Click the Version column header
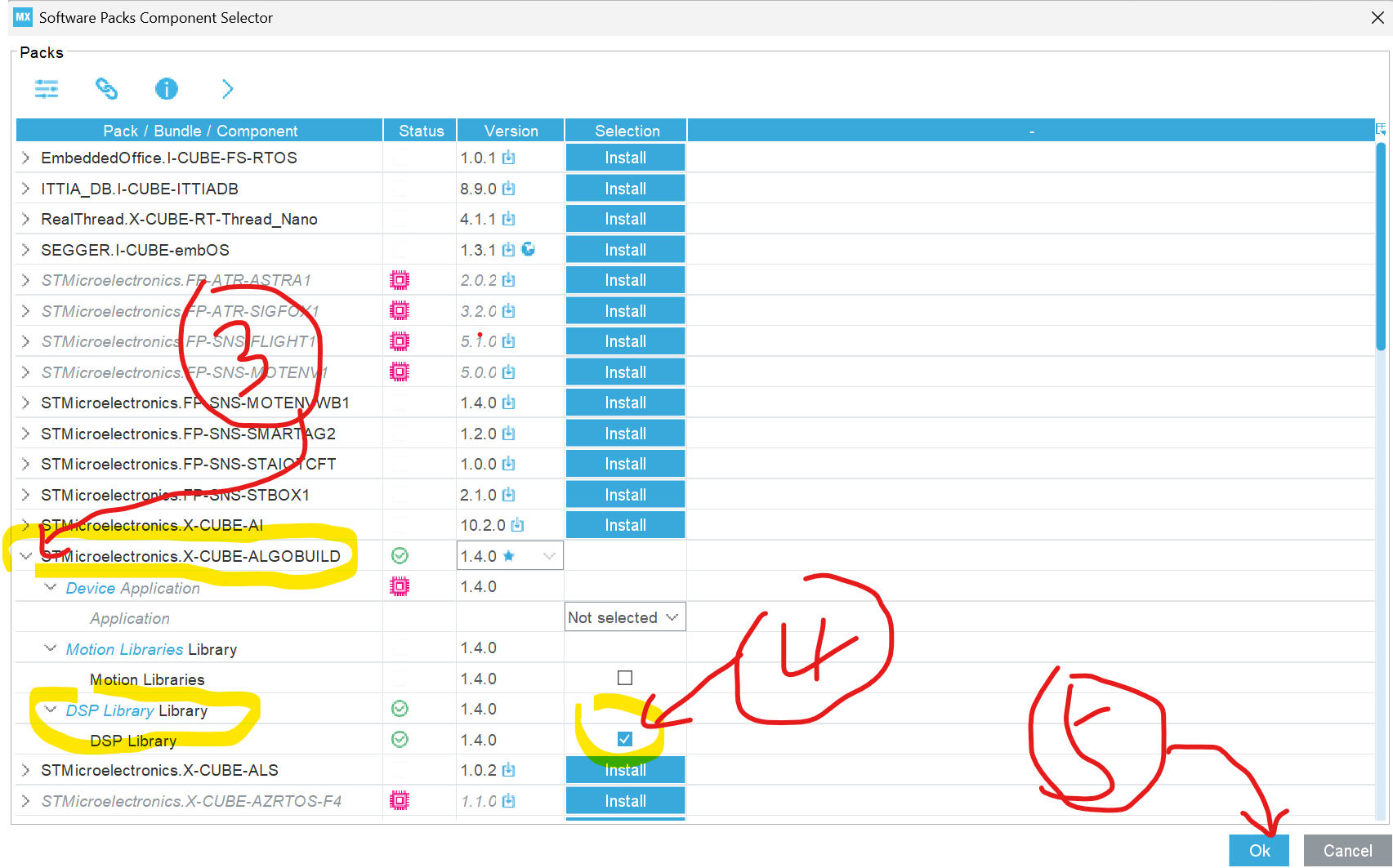 point(511,131)
